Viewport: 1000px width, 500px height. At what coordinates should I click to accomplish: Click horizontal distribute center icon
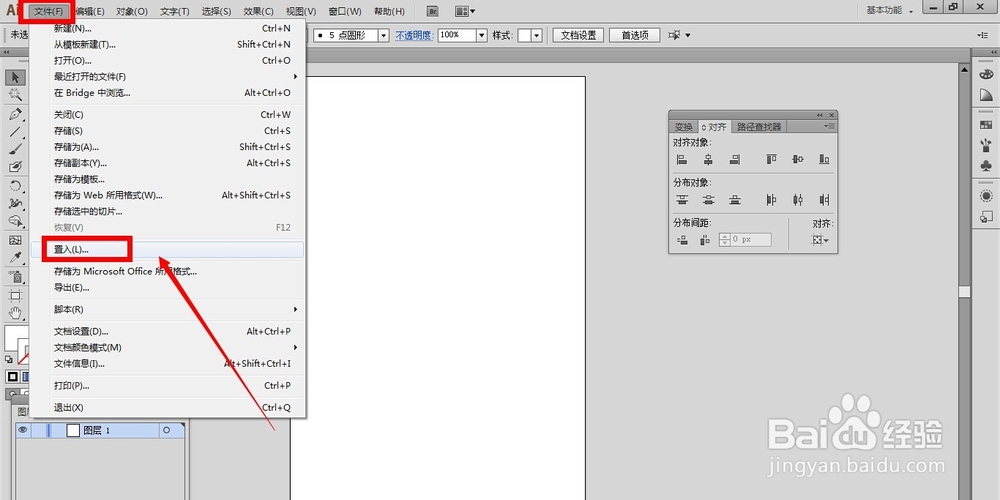798,200
